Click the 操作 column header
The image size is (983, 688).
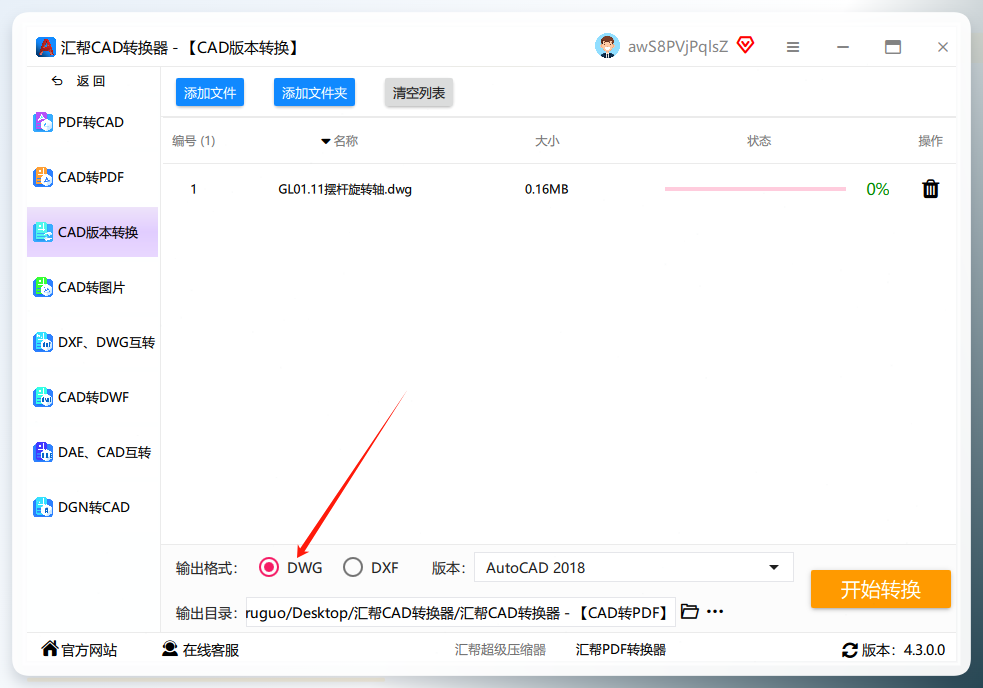(930, 140)
